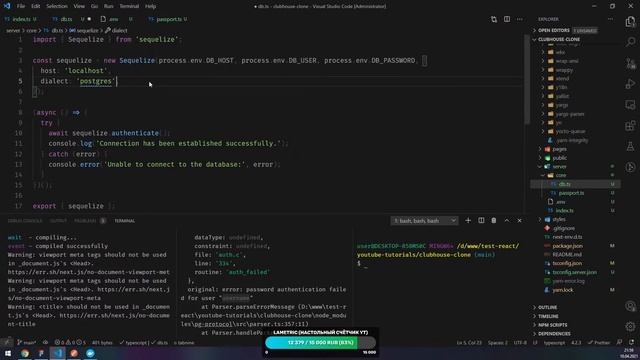Image resolution: width=640 pixels, height=360 pixels.
Task: Open the Help menu
Action: (x=151, y=6)
